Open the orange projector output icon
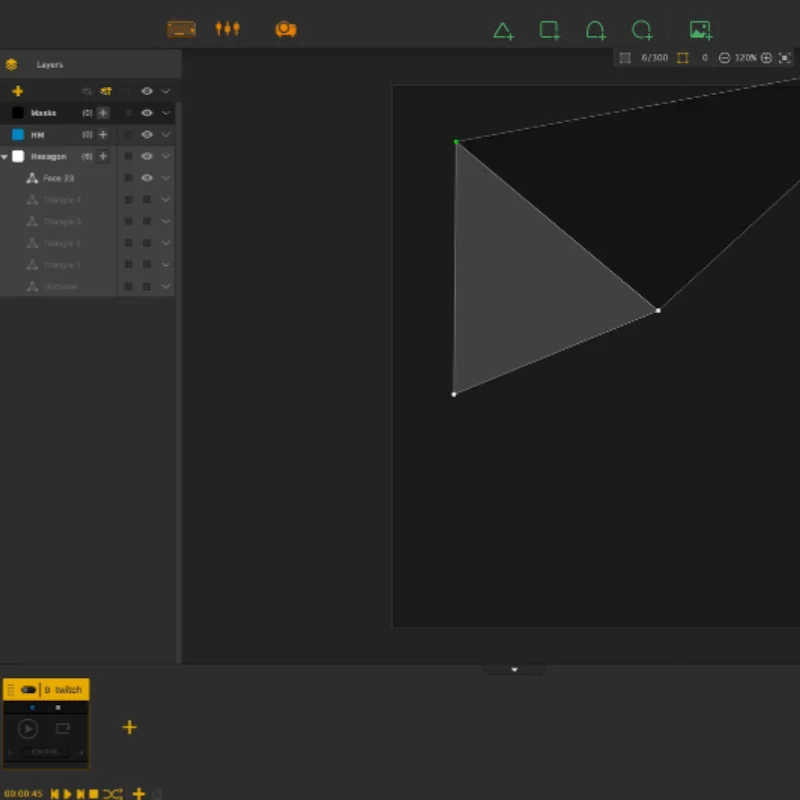This screenshot has width=800, height=800. tap(286, 29)
